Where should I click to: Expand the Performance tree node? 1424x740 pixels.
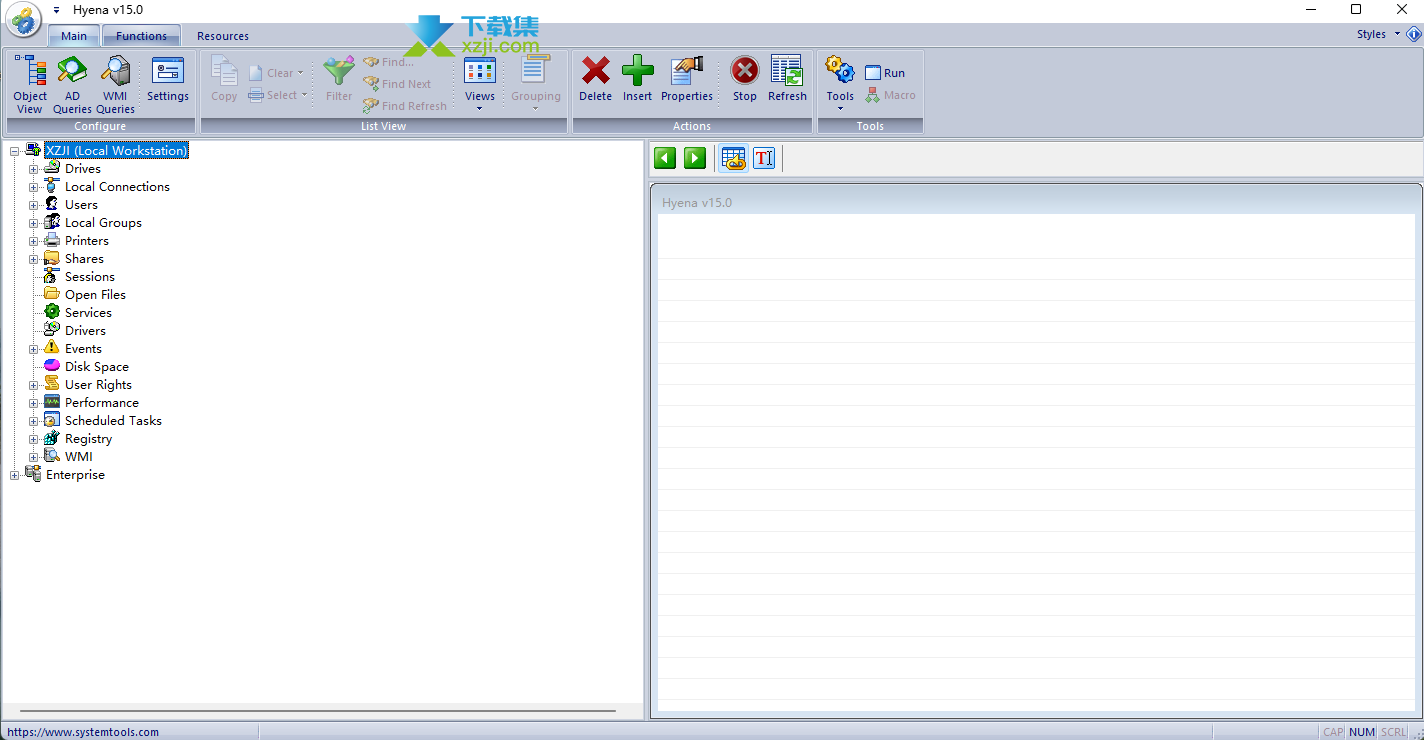[33, 403]
